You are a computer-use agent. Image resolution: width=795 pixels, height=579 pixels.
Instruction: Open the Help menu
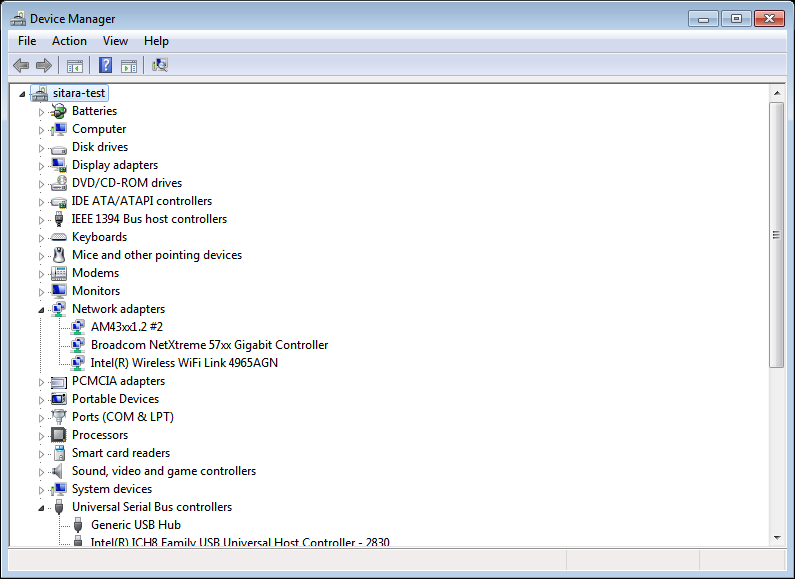point(156,41)
